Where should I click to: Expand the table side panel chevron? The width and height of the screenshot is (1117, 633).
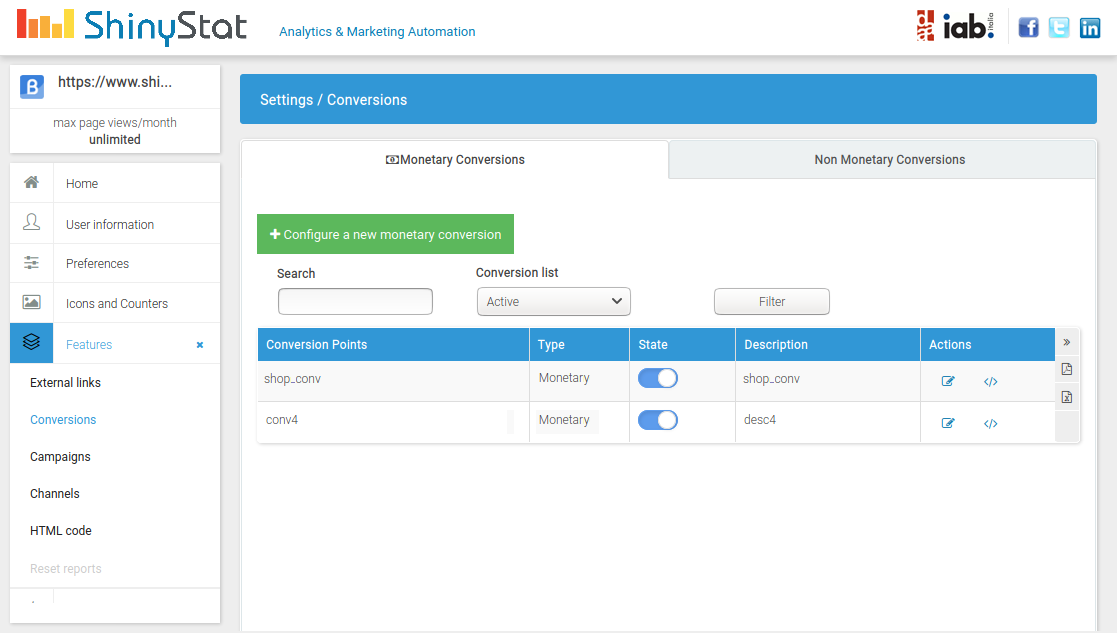[1067, 342]
